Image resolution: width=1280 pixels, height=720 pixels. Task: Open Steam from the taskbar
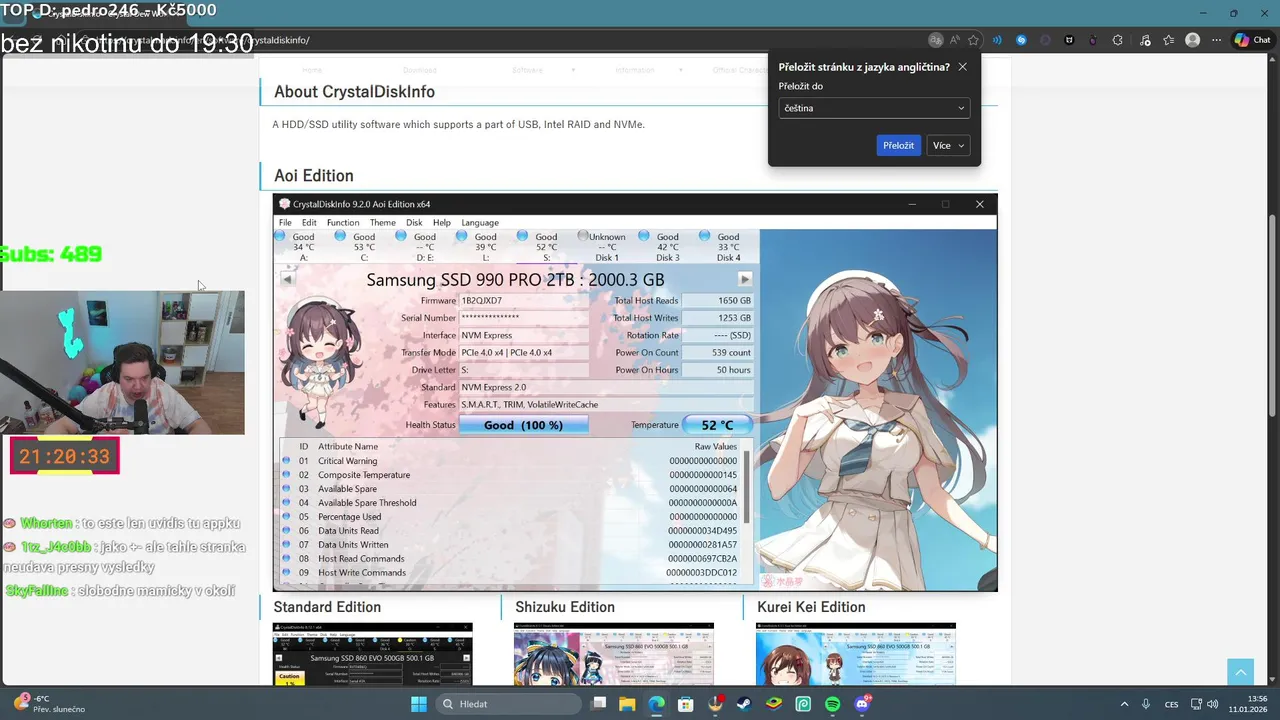744,704
